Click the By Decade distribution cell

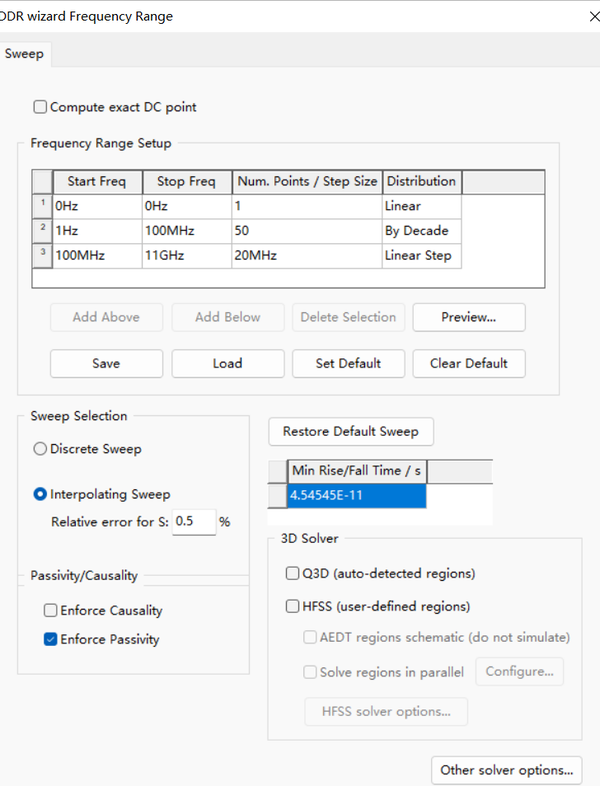[421, 230]
